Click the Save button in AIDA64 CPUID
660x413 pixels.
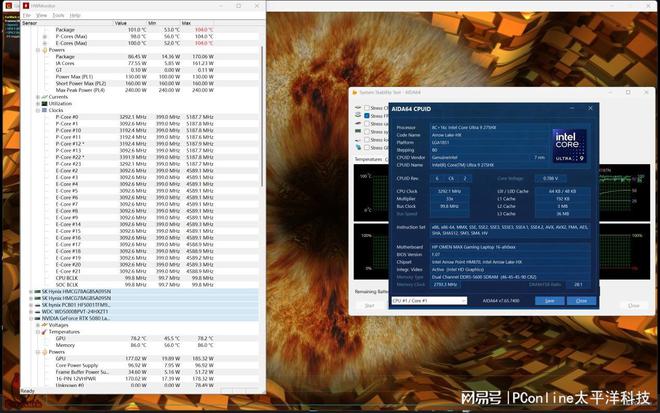coord(549,301)
